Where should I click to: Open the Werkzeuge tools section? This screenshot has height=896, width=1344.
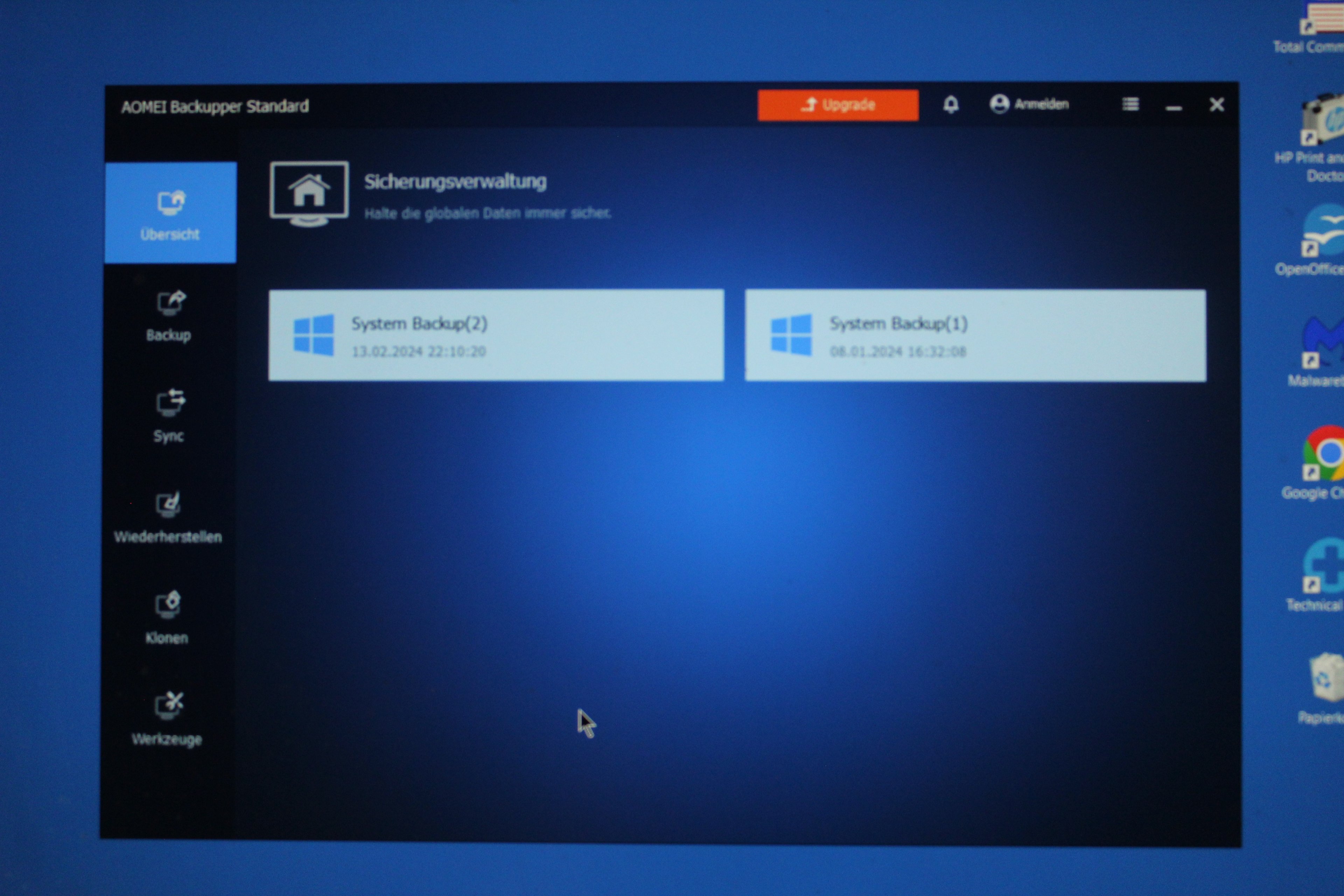(x=167, y=718)
